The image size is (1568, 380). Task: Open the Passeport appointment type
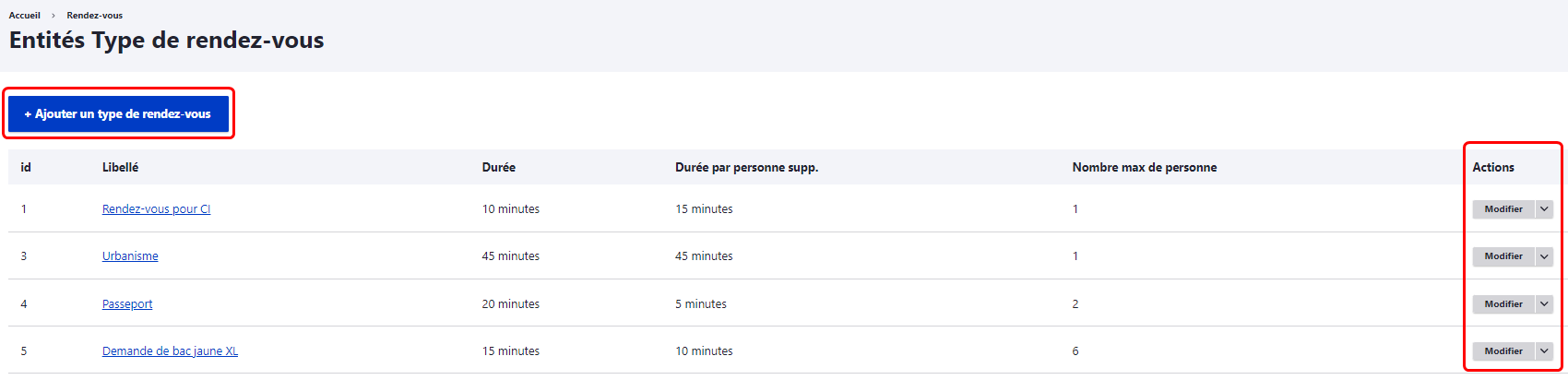point(127,304)
